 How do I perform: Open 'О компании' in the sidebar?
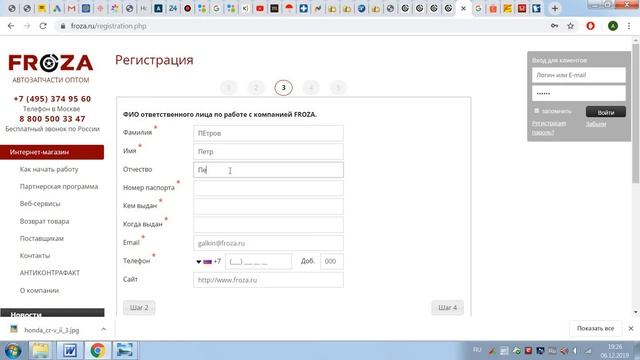click(39, 290)
